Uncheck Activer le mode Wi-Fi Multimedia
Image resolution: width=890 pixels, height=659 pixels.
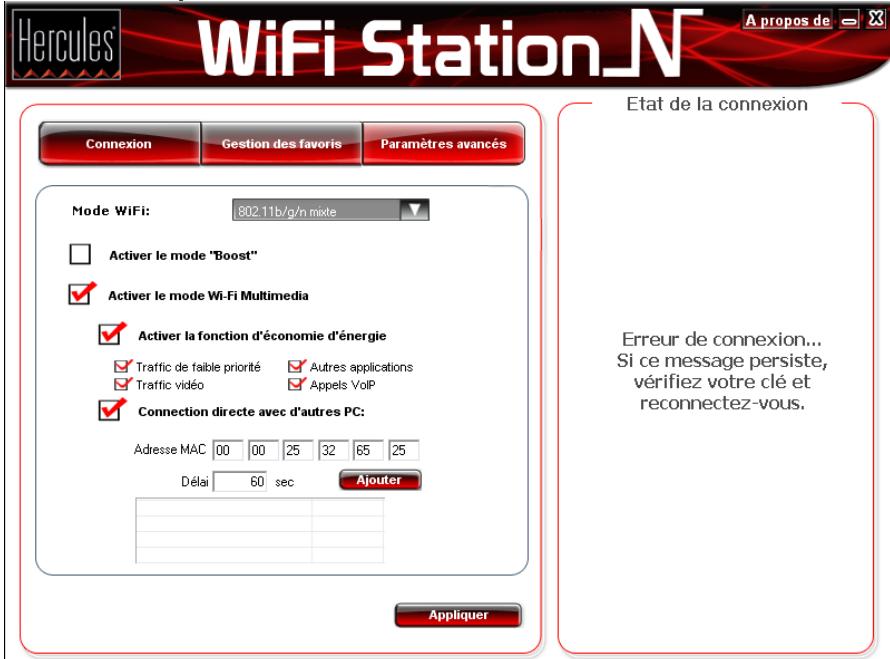click(x=80, y=294)
